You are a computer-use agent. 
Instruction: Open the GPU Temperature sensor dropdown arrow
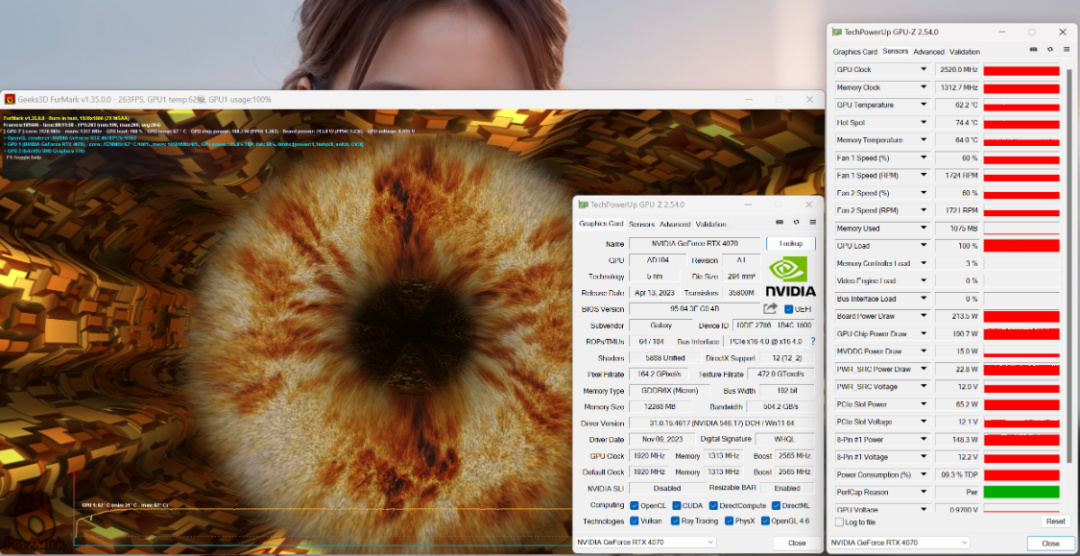(x=923, y=105)
